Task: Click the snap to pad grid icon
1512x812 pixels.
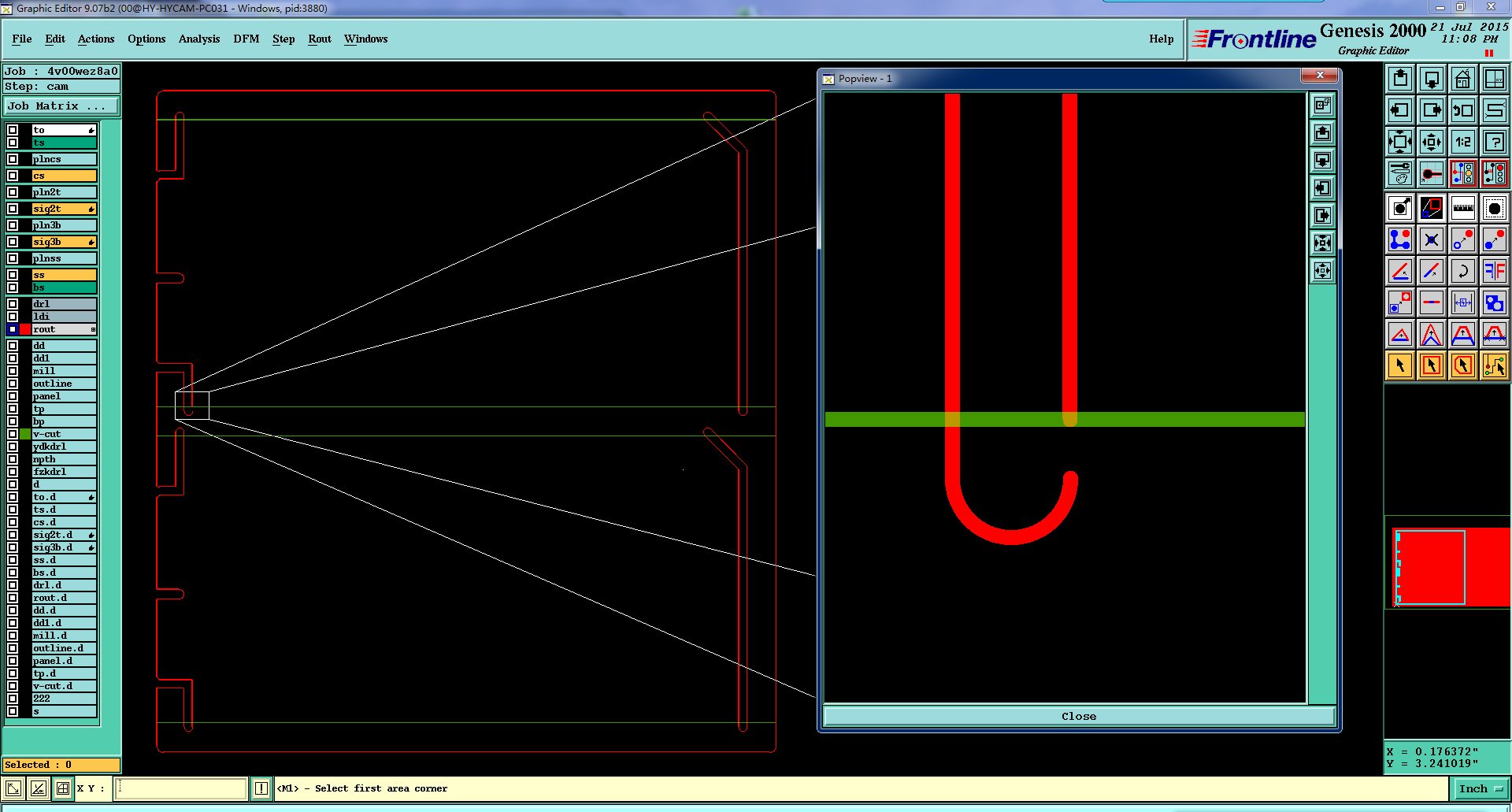Action: click(1432, 173)
